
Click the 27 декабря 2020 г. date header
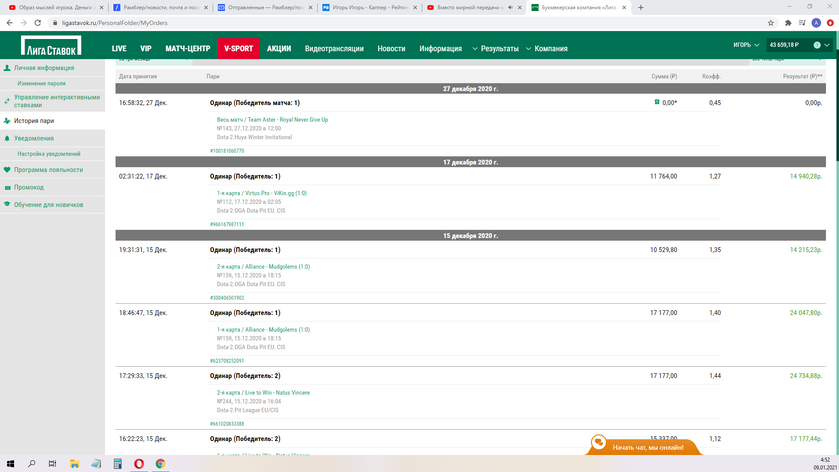470,89
